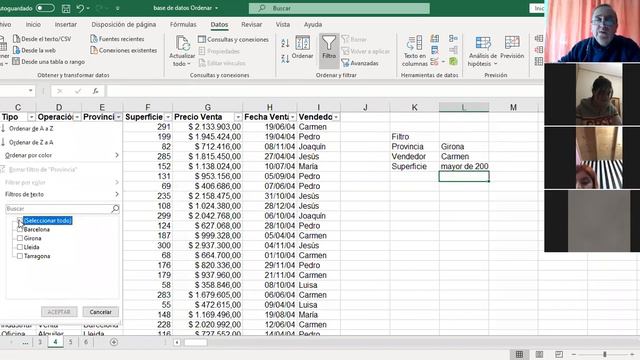Click the Undo arrow icon

coord(80,8)
